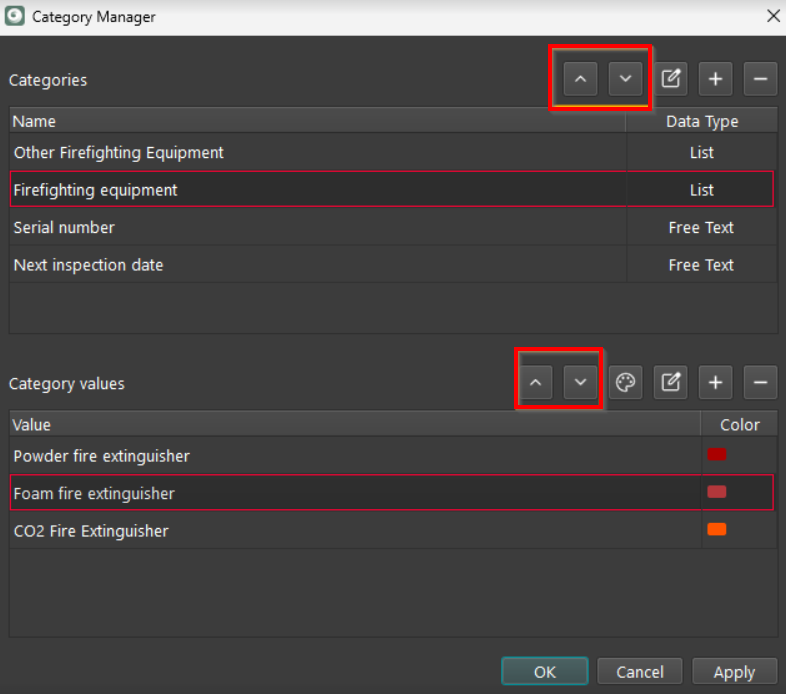Edit the selected category name

671,79
